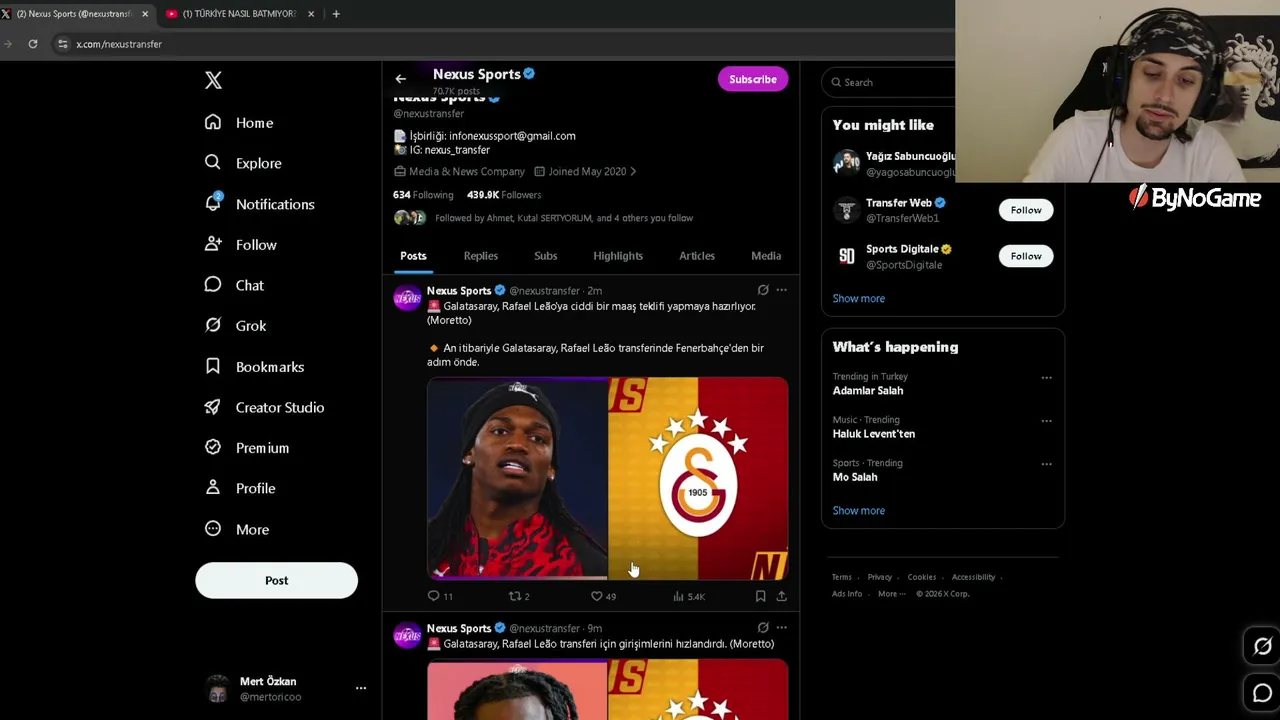Open the floating messages button
The width and height of the screenshot is (1280, 720).
[1262, 693]
